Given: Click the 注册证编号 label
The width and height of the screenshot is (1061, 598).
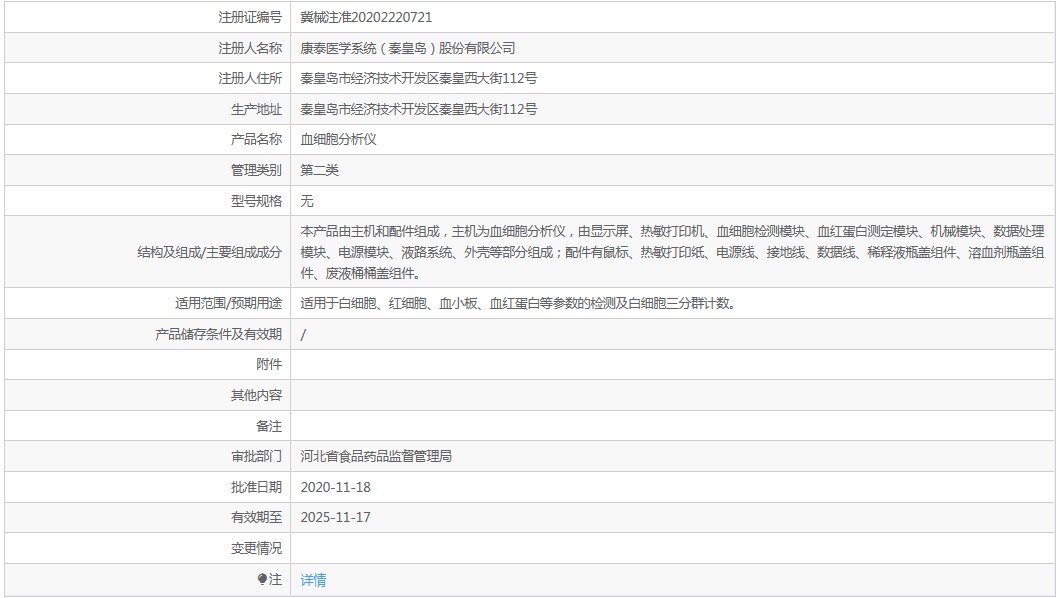Looking at the screenshot, I should (x=250, y=17).
